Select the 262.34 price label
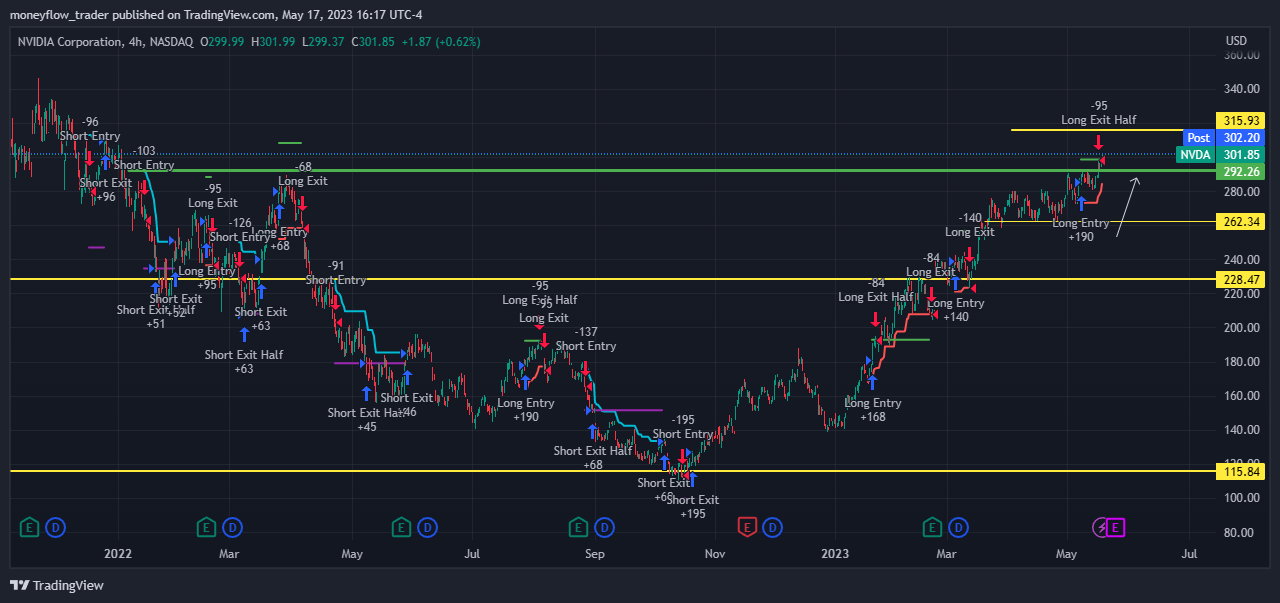Viewport: 1280px width, 603px height. coord(1238,221)
